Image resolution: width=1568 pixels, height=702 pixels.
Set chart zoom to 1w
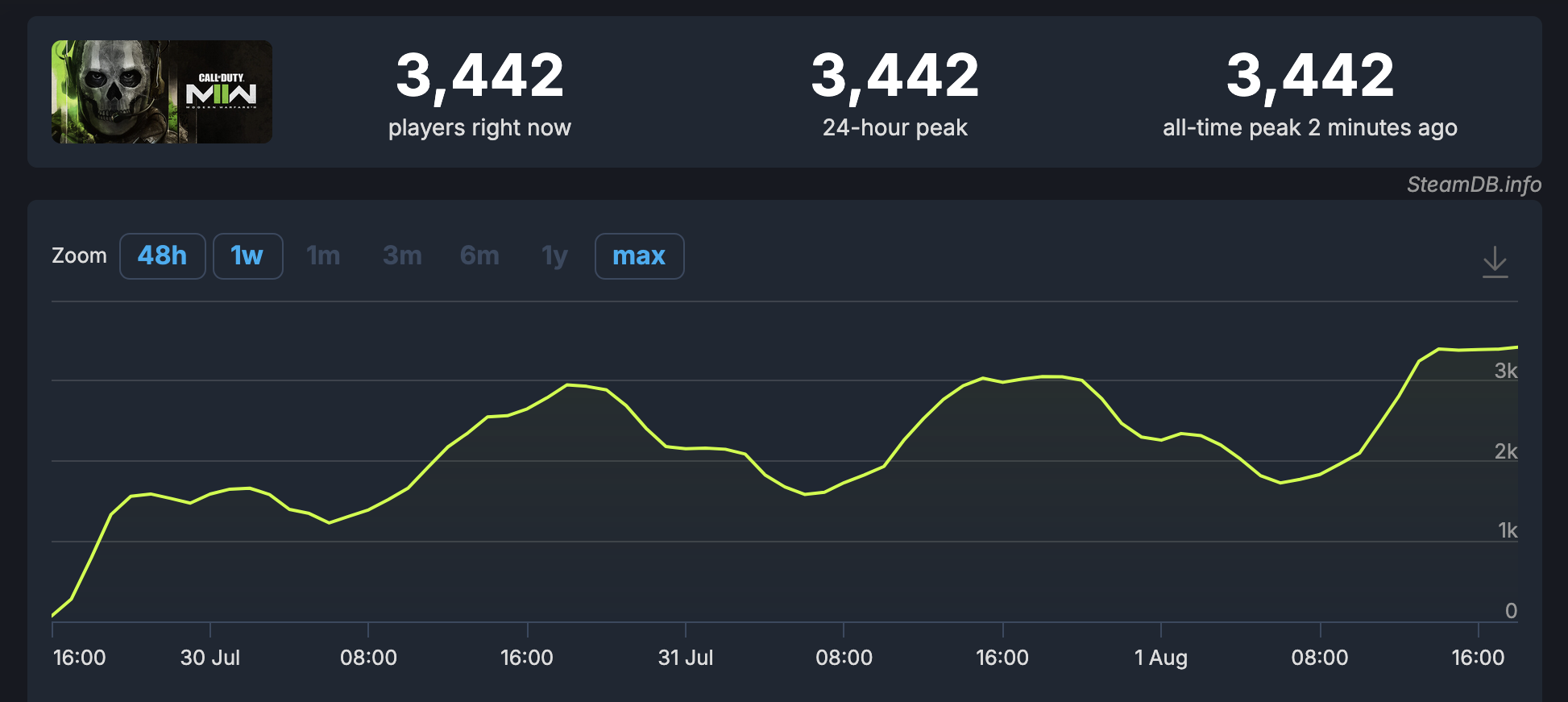click(247, 256)
